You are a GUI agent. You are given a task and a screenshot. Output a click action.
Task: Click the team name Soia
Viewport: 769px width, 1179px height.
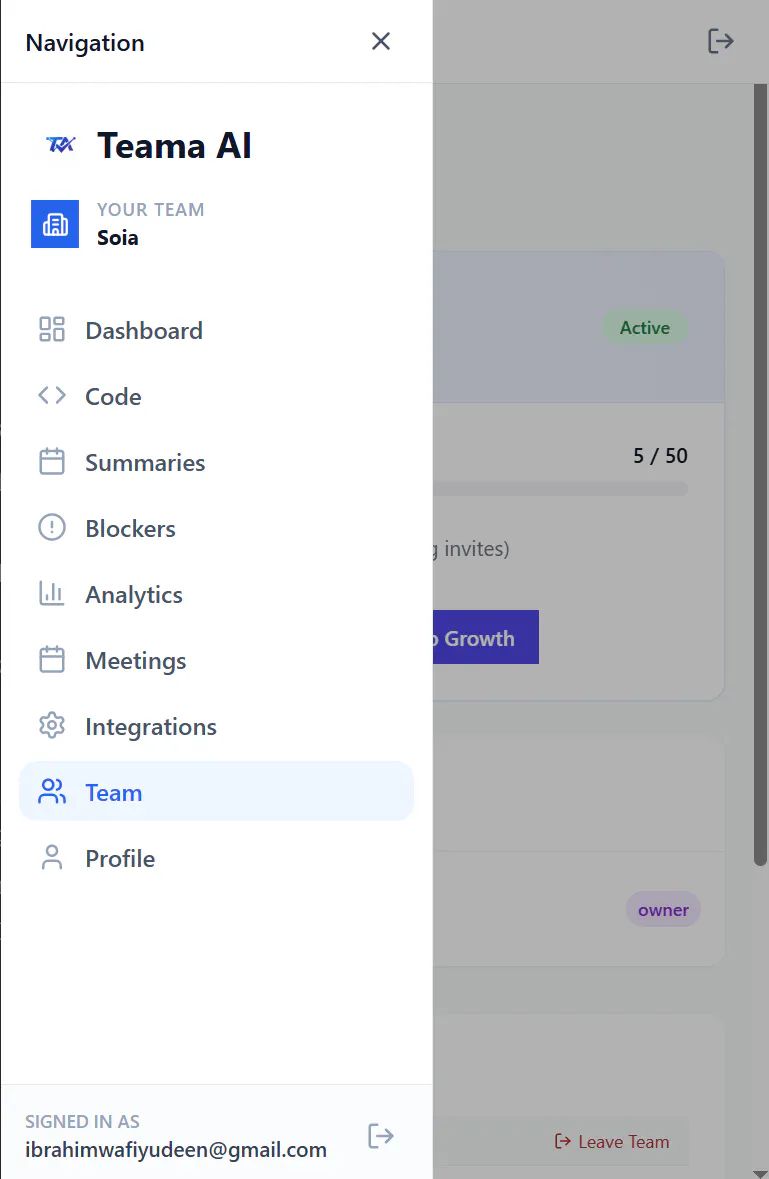(x=117, y=238)
